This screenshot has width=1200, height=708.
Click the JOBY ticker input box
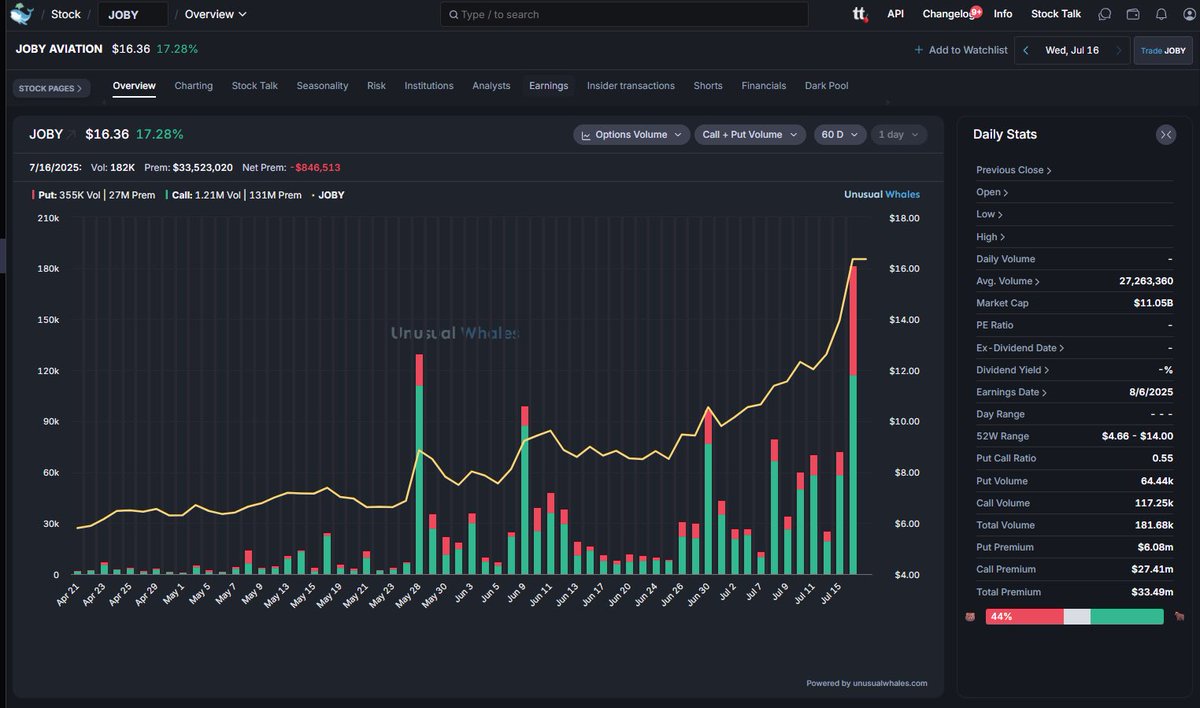tap(133, 14)
